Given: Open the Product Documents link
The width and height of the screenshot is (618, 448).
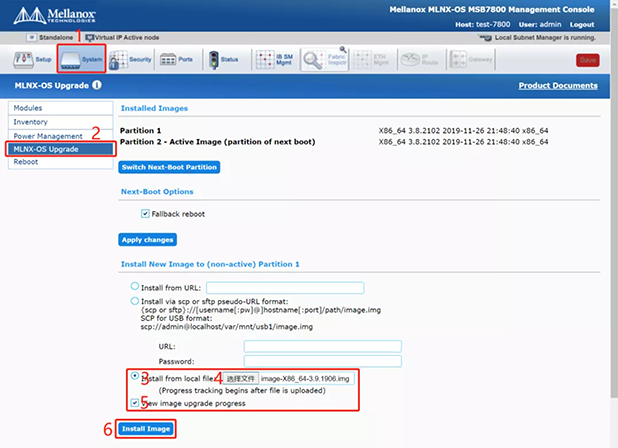Looking at the screenshot, I should coord(558,86).
